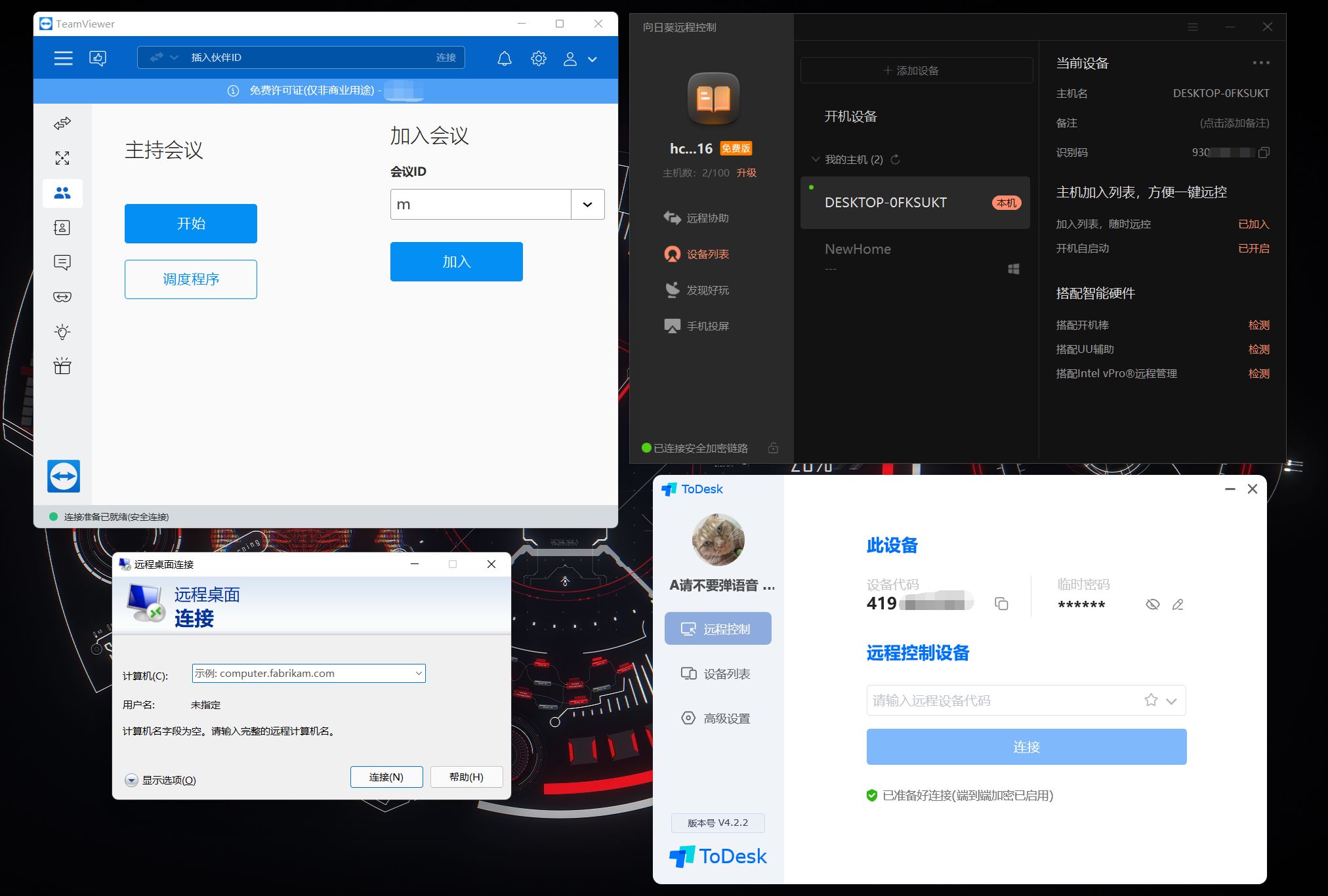Refresh the 我的主机 list icon
The image size is (1328, 896).
pyautogui.click(x=895, y=159)
